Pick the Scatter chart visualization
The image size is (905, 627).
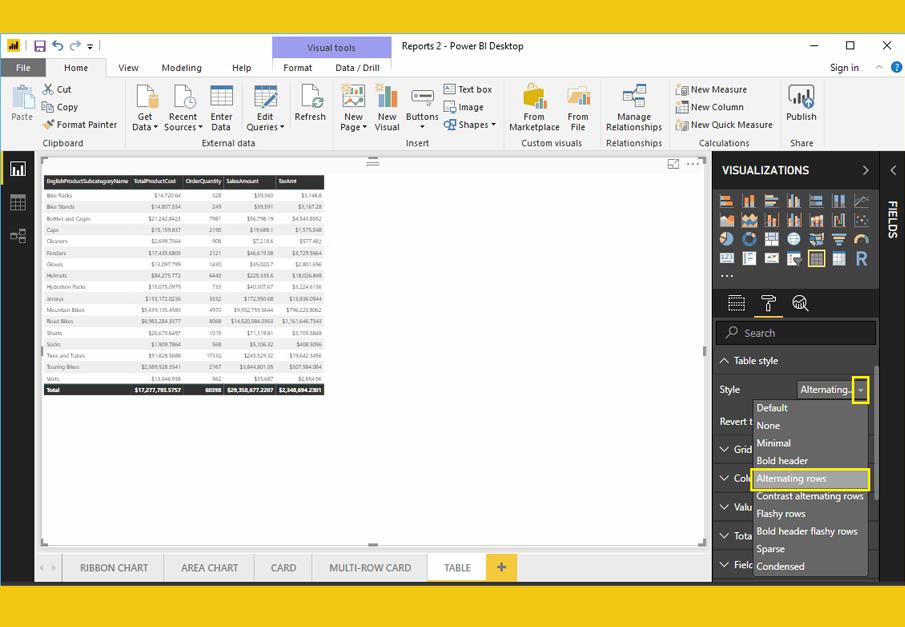pyautogui.click(x=861, y=220)
